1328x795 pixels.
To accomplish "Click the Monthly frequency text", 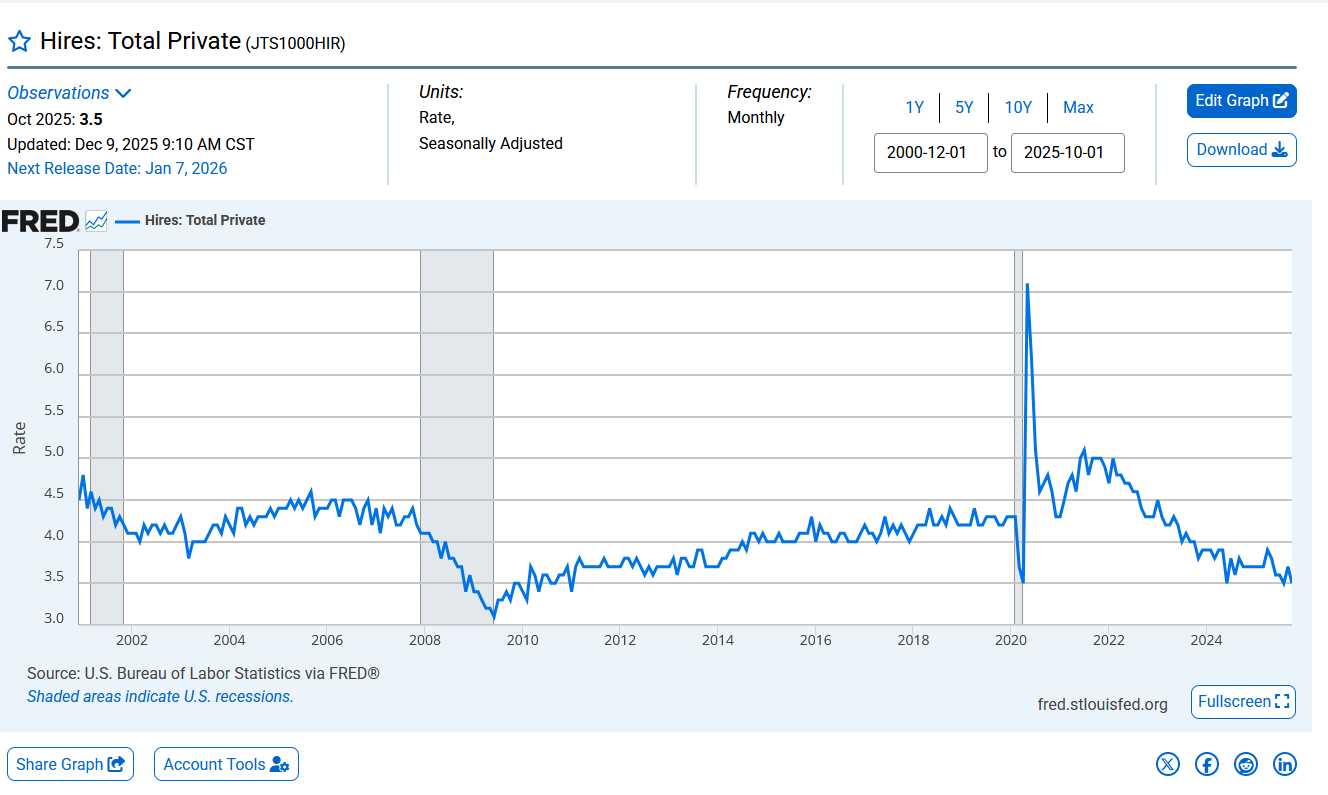I will tap(756, 118).
